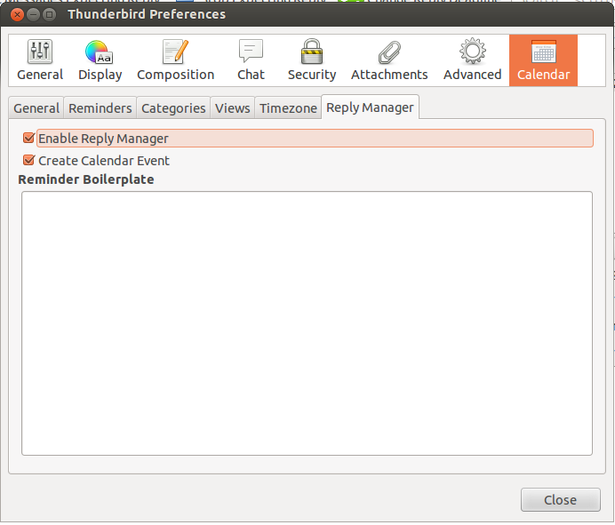Open the Advanced preferences pane
The image size is (615, 525).
(x=472, y=60)
